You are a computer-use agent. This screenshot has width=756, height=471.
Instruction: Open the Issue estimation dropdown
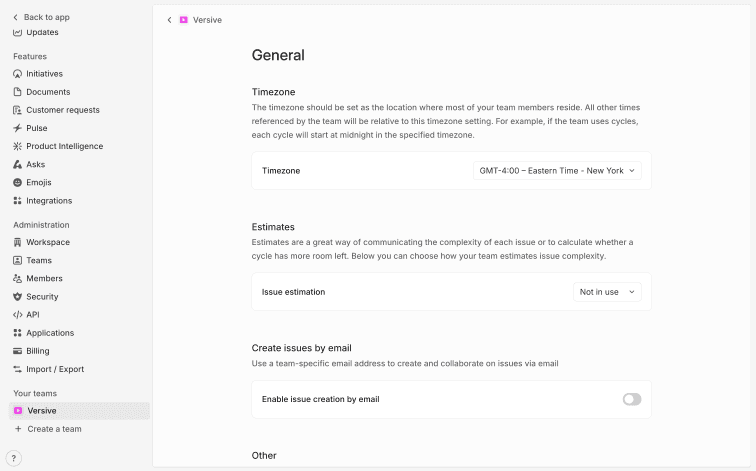tap(606, 292)
